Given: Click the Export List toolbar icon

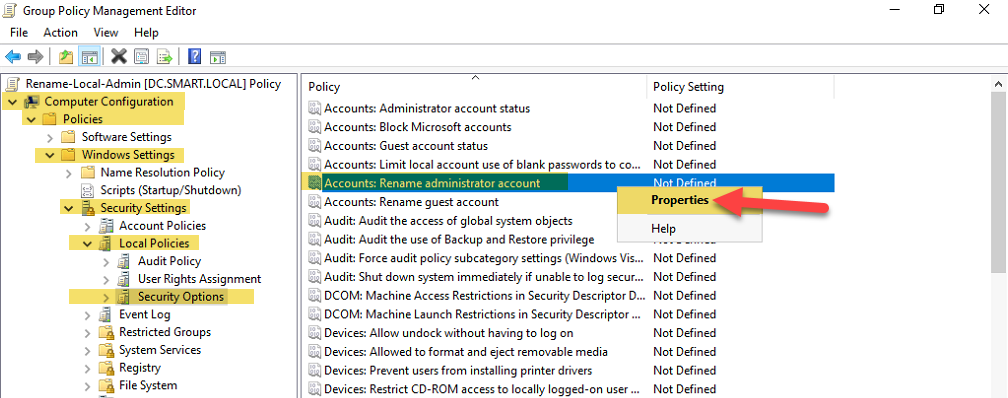Looking at the screenshot, I should pos(165,57).
